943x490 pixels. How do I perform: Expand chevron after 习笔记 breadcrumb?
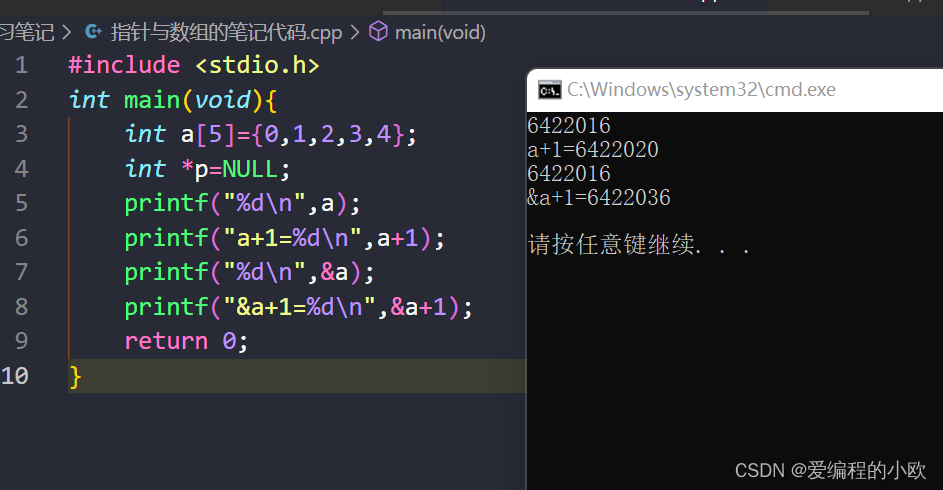(x=66, y=32)
